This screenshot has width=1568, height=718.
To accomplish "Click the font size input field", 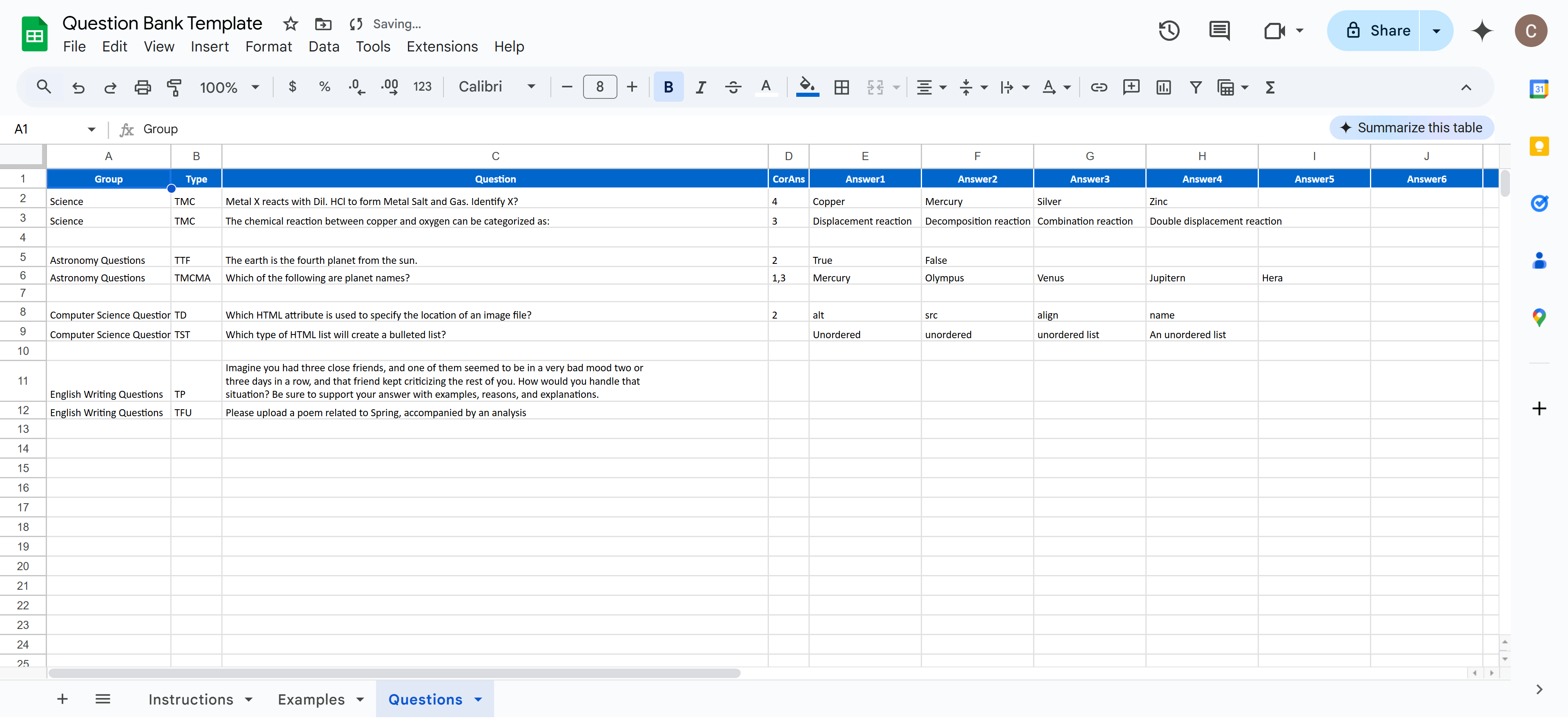I will point(599,87).
